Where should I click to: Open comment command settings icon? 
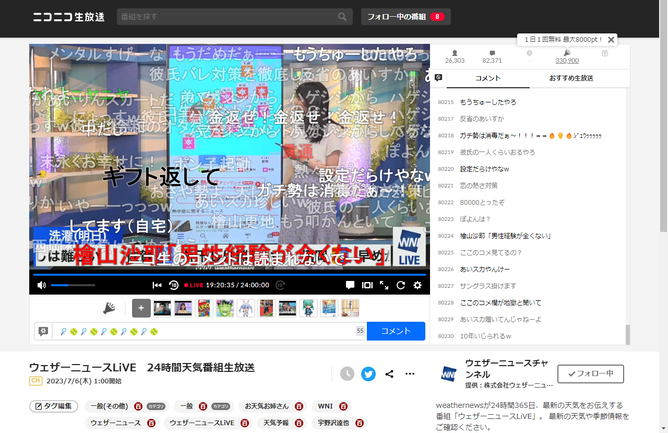click(x=43, y=331)
